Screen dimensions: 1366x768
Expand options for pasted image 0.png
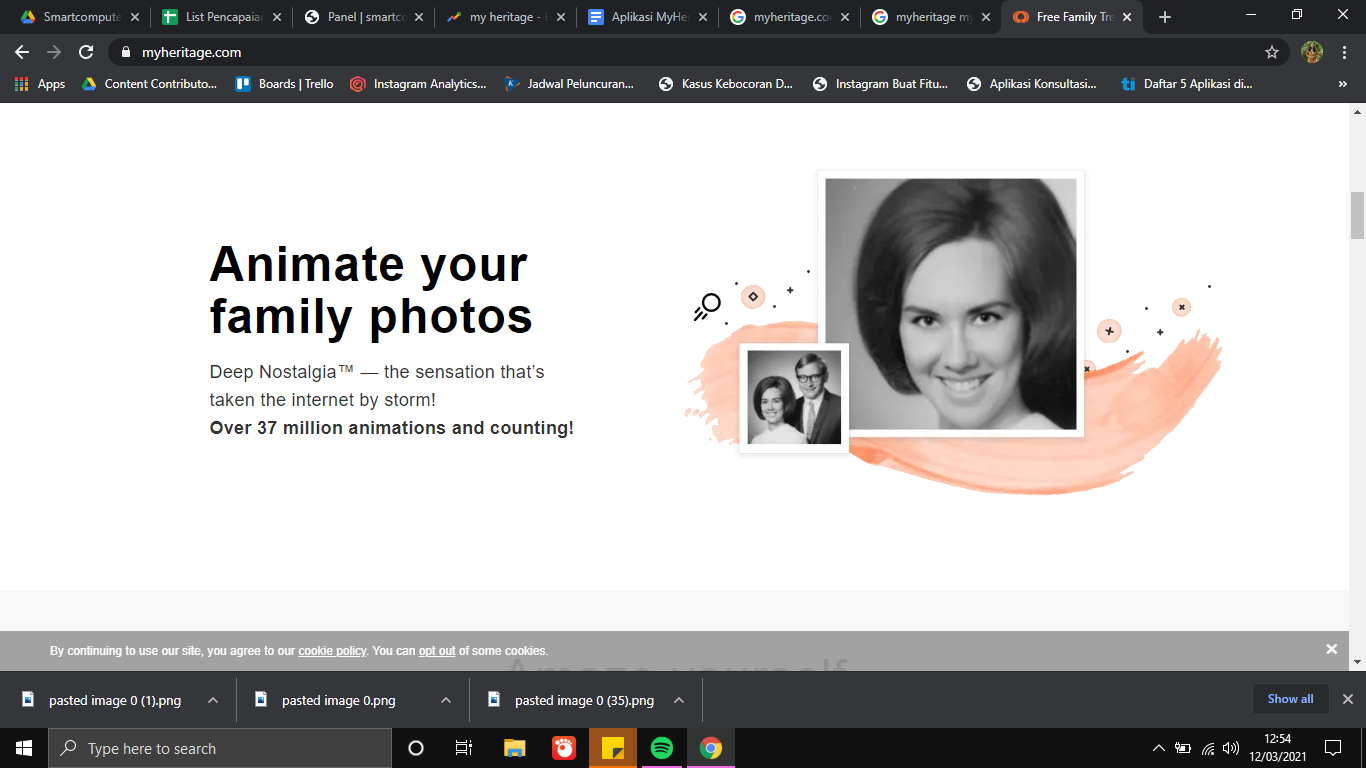pyautogui.click(x=446, y=700)
